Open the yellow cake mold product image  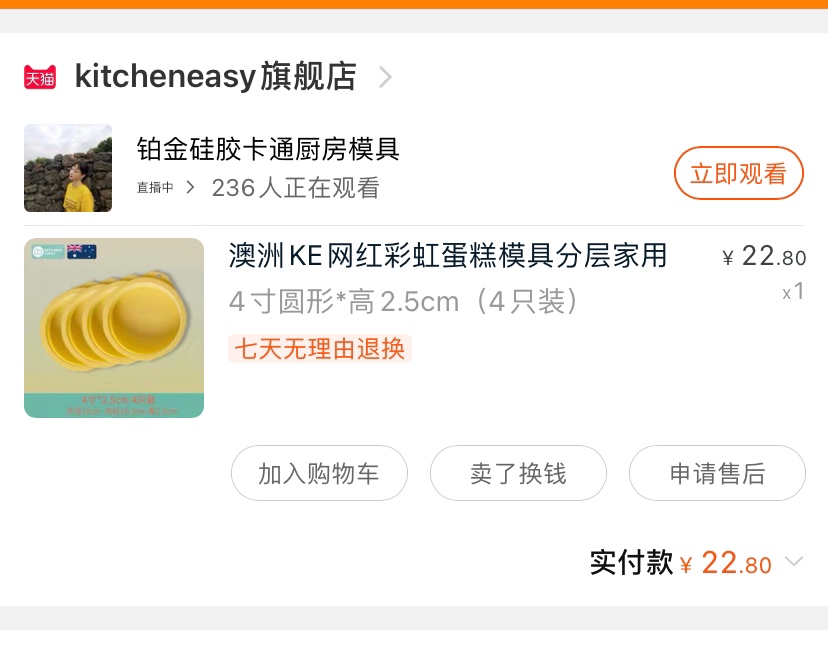[x=114, y=328]
